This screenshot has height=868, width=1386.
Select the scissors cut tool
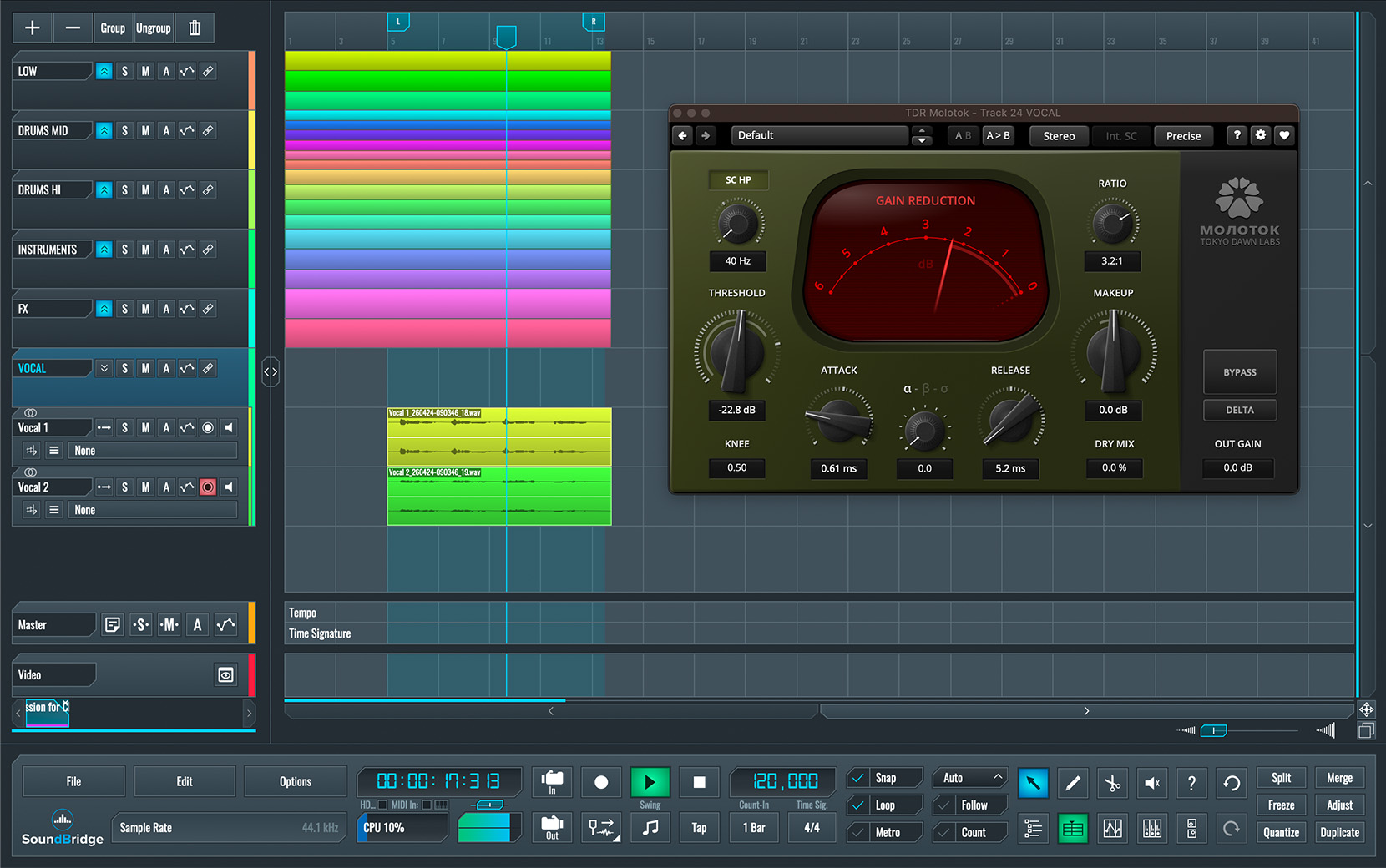click(x=1112, y=783)
